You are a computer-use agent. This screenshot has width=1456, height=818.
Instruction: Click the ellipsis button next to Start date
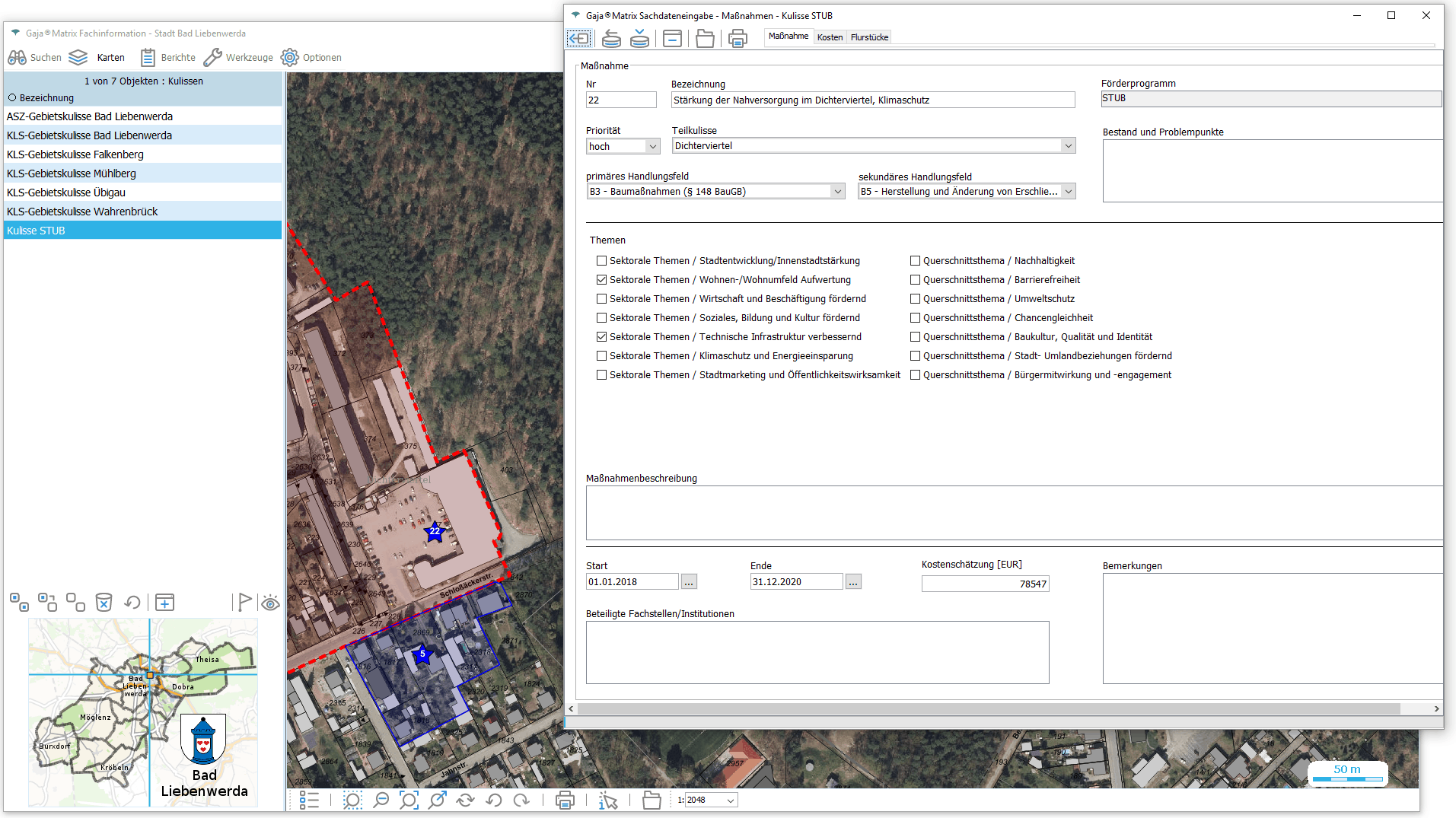689,582
